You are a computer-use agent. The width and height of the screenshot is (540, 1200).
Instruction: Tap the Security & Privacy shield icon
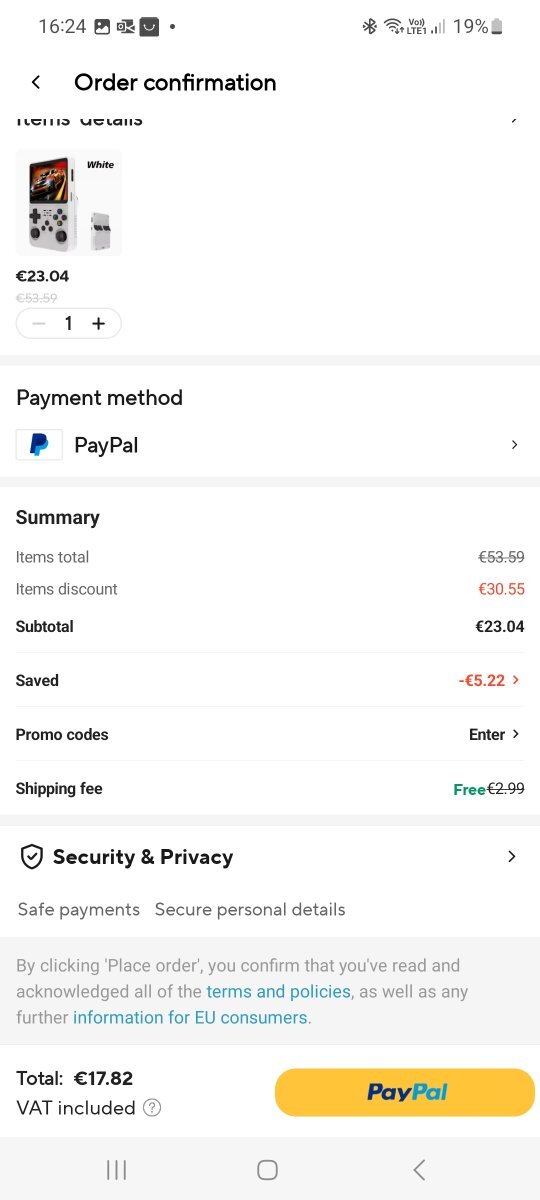pyautogui.click(x=32, y=857)
